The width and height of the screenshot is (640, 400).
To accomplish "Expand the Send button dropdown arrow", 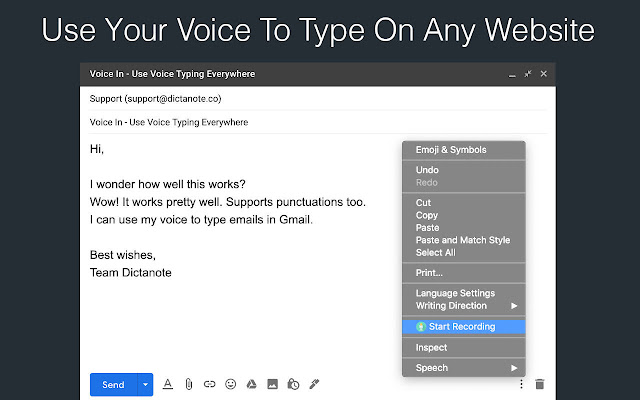I will pyautogui.click(x=145, y=384).
